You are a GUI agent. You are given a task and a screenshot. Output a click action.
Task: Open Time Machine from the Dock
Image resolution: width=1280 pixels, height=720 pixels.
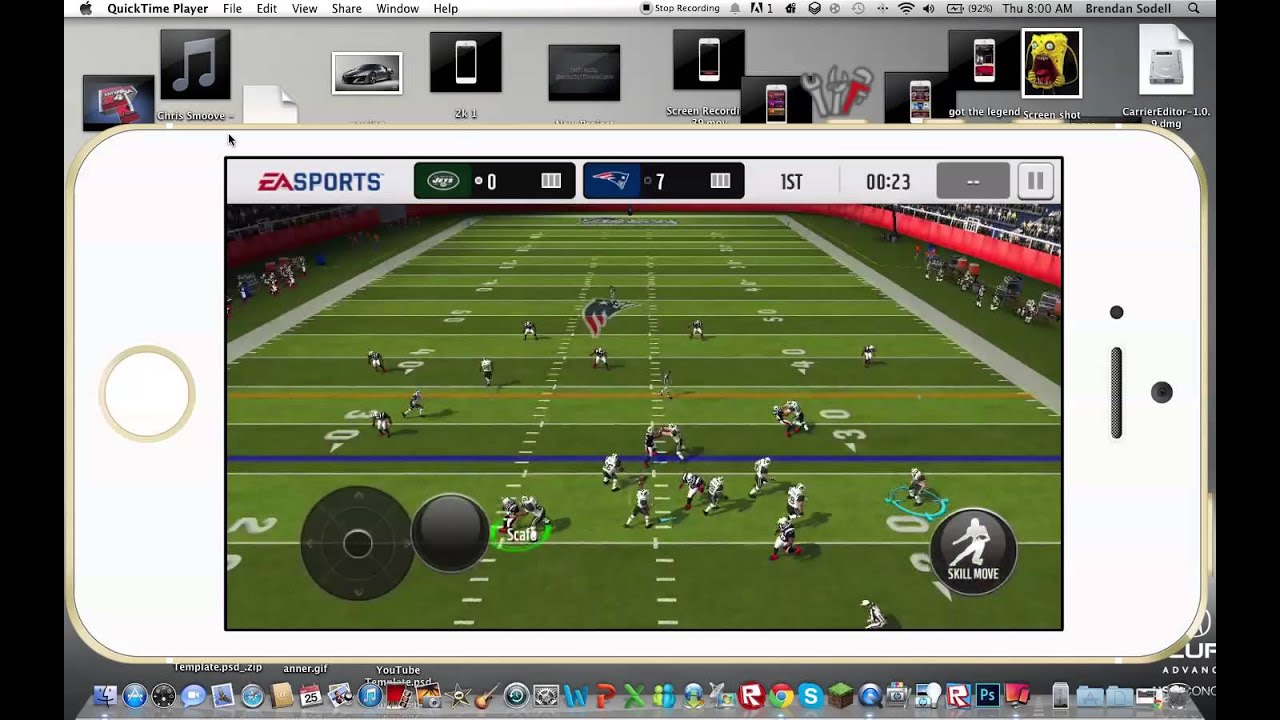(516, 696)
